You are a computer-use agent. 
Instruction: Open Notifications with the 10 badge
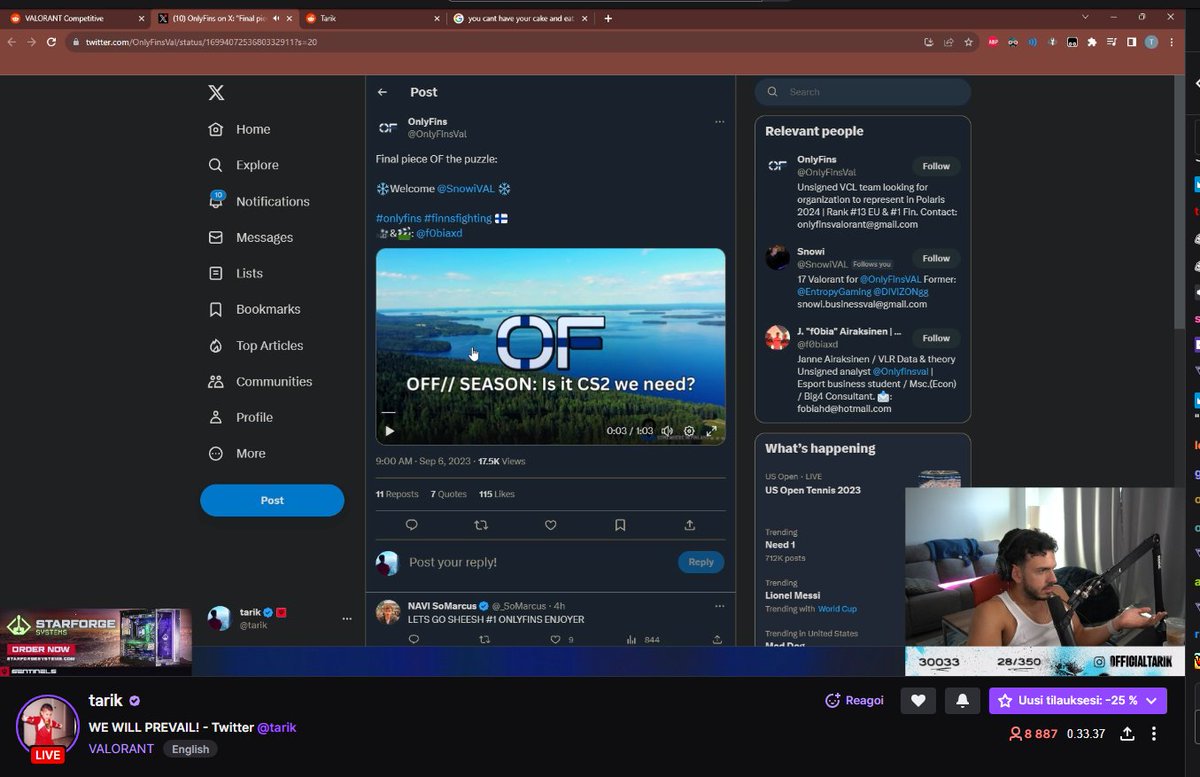click(259, 201)
